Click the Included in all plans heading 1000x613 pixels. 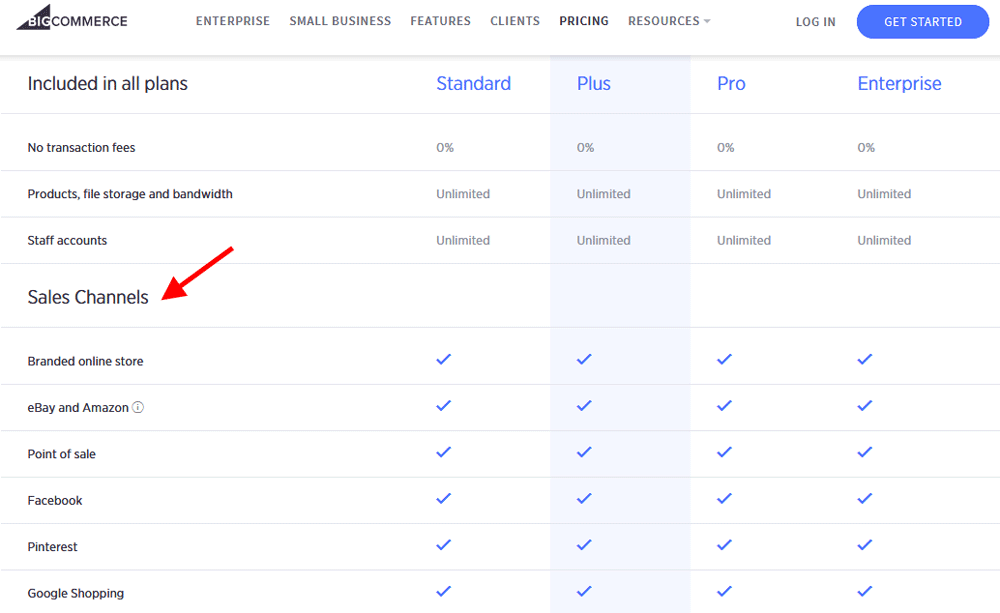[108, 84]
